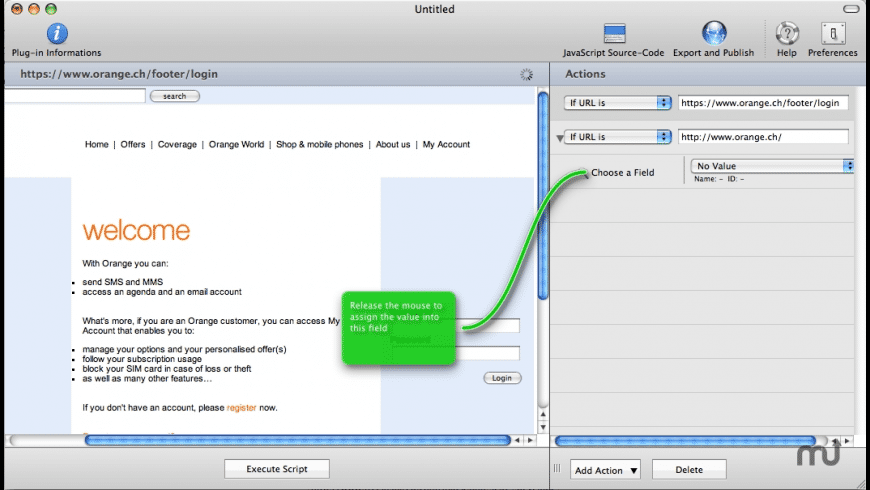Open first 'If URL is' dropdown

(x=618, y=103)
